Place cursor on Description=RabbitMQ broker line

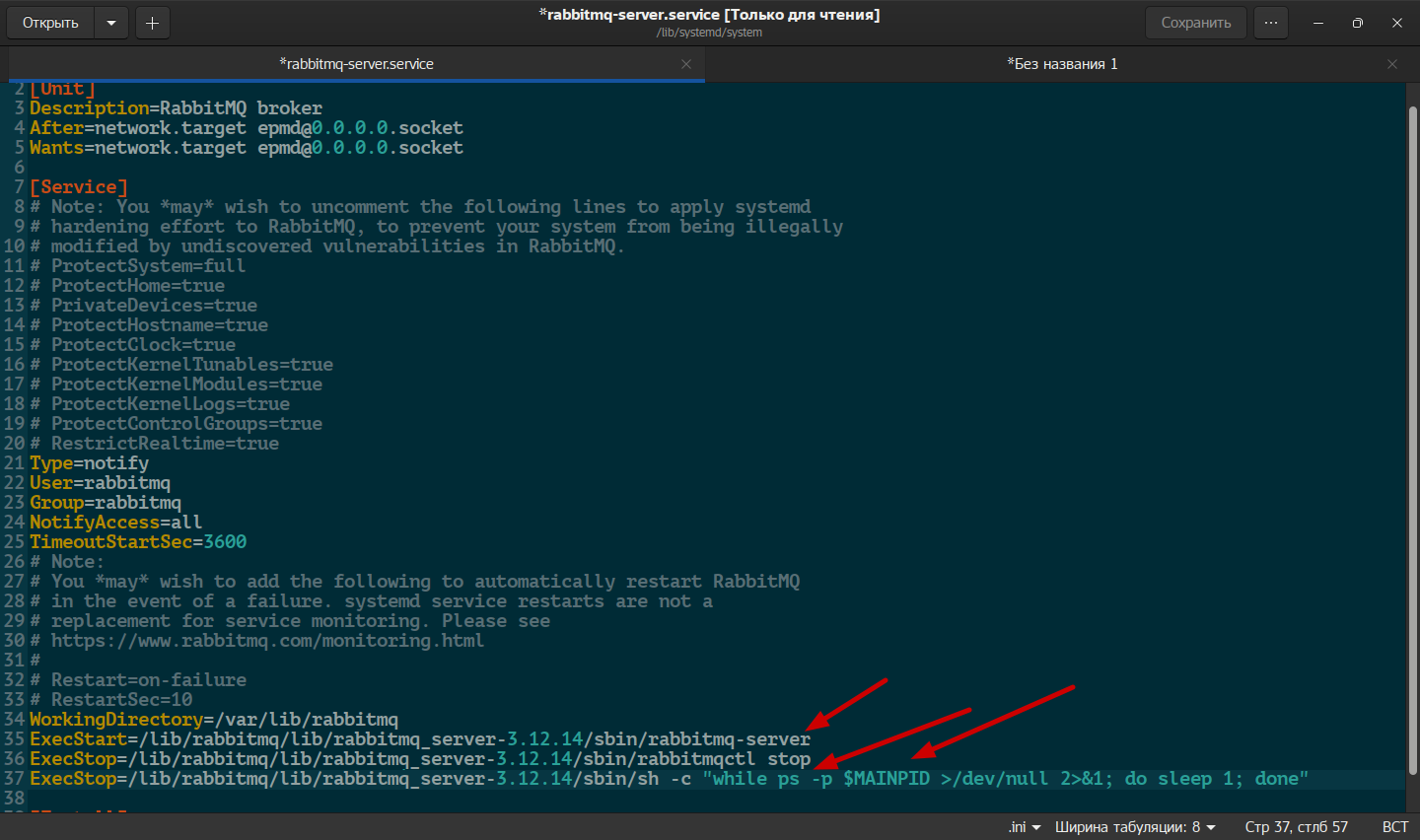point(176,108)
